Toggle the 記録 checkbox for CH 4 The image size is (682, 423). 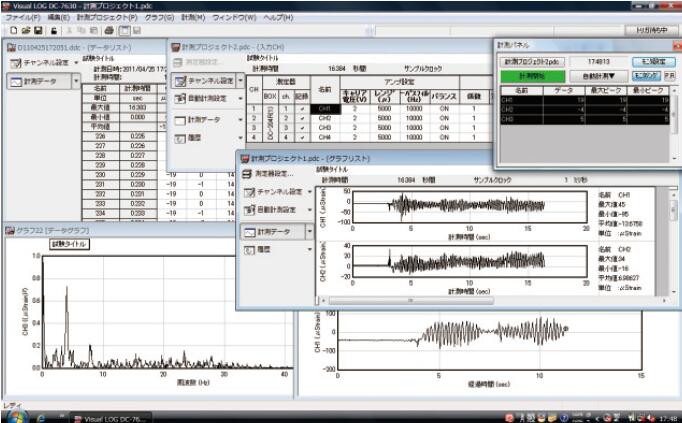point(302,138)
